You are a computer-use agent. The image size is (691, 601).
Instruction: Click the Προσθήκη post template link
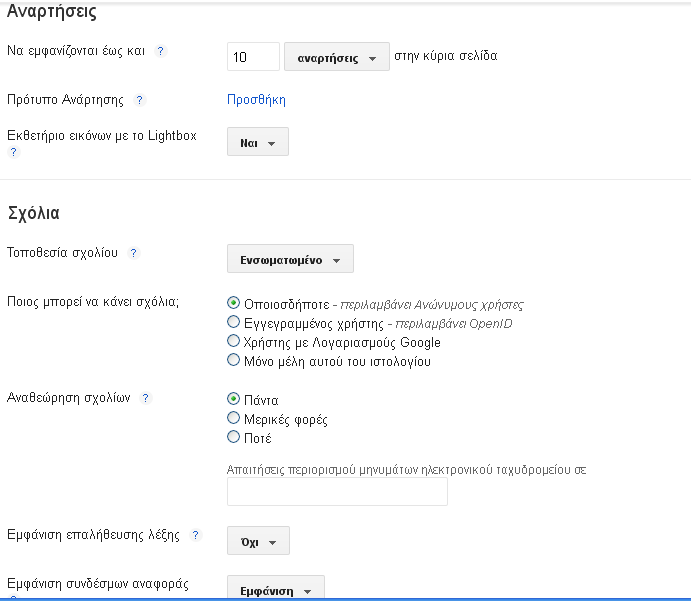click(x=256, y=100)
